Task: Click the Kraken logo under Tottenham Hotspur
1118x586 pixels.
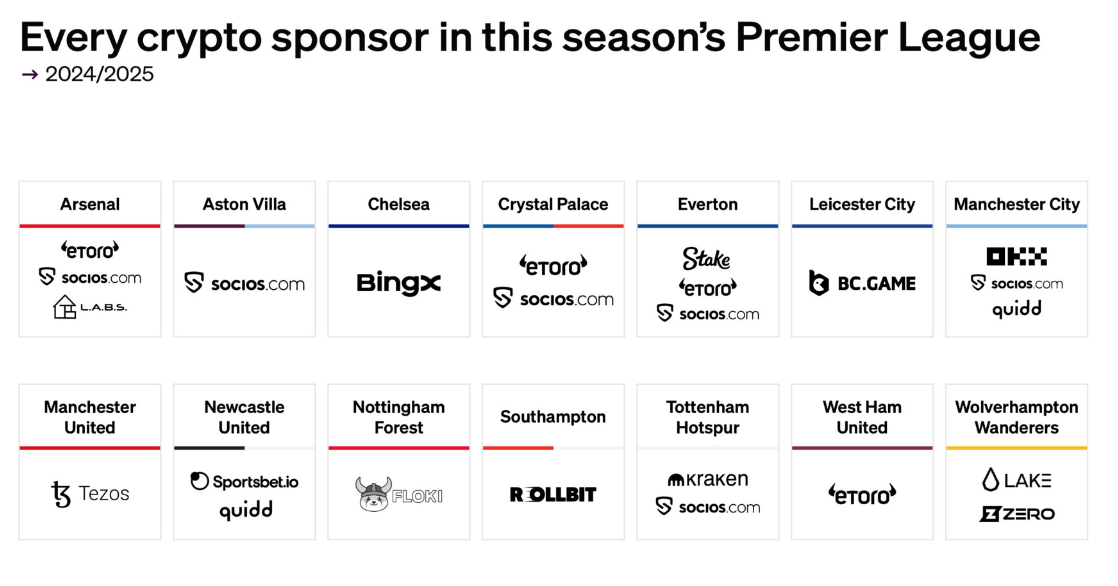Action: point(707,479)
